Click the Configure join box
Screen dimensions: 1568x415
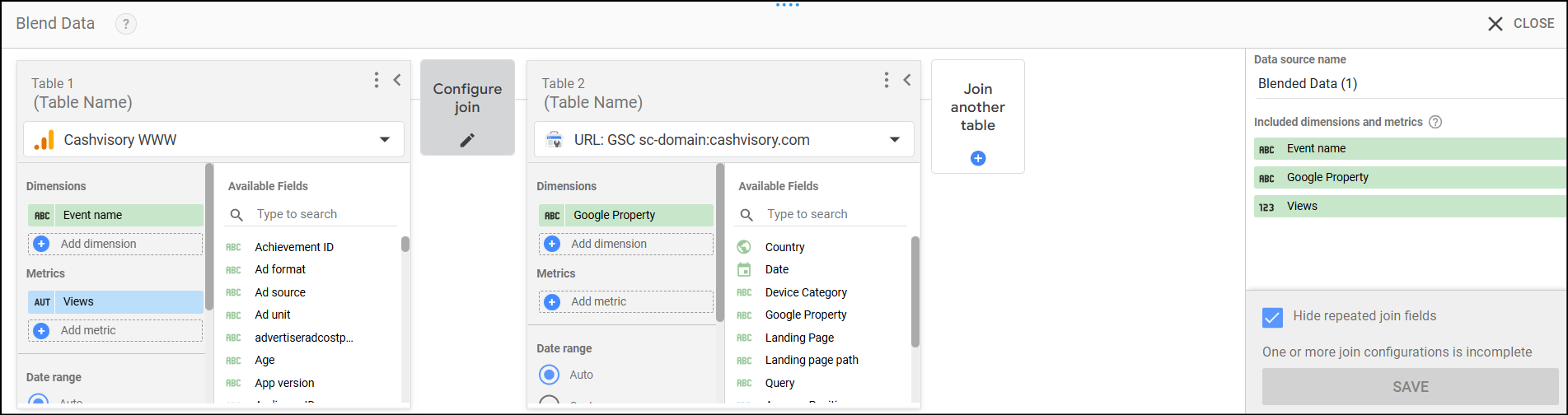[467, 107]
